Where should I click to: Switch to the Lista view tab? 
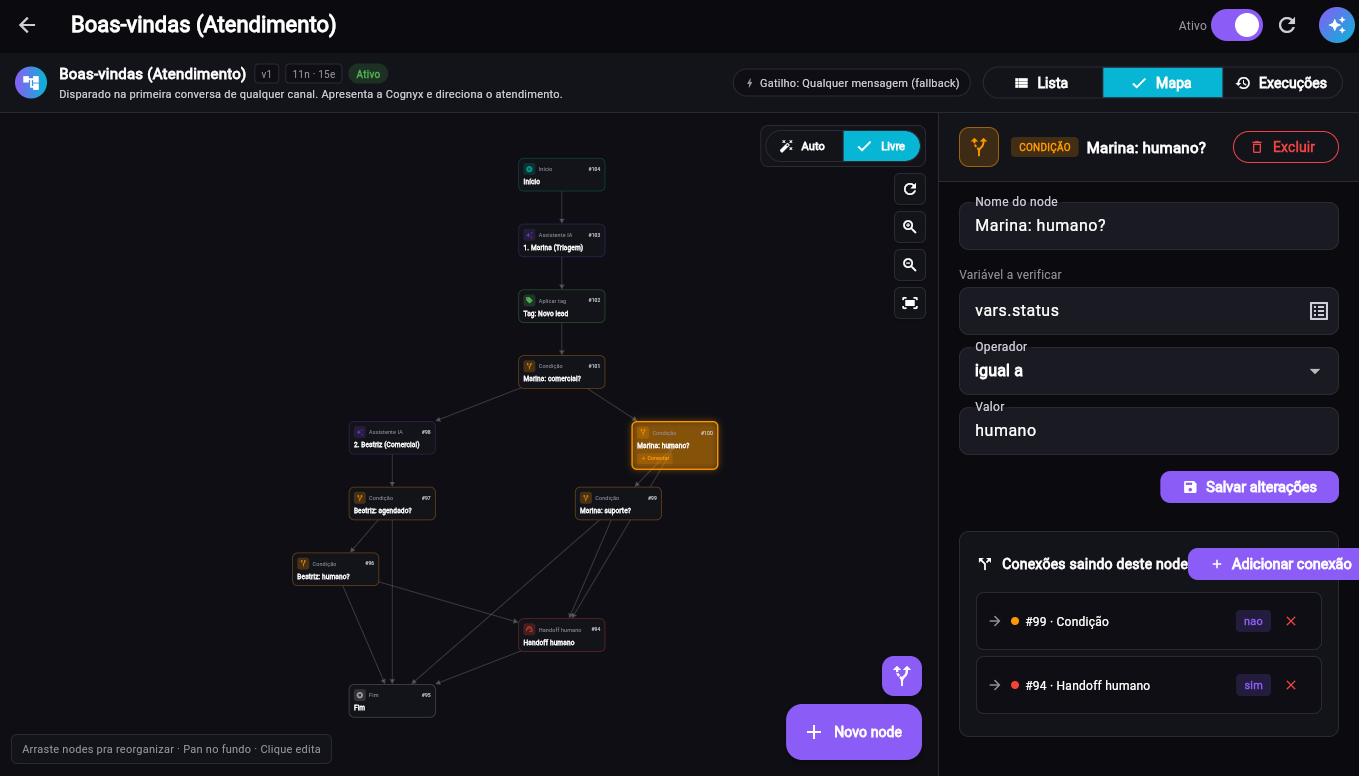coord(1042,83)
